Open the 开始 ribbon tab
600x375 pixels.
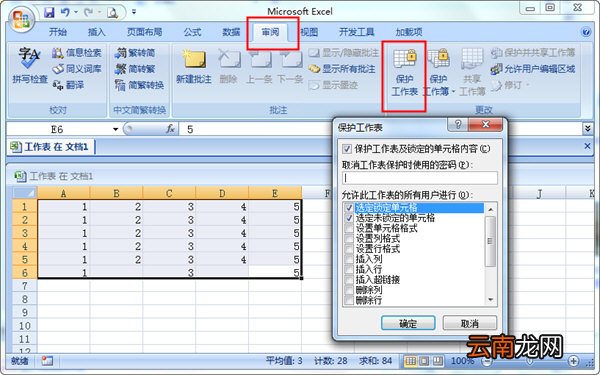[x=58, y=32]
